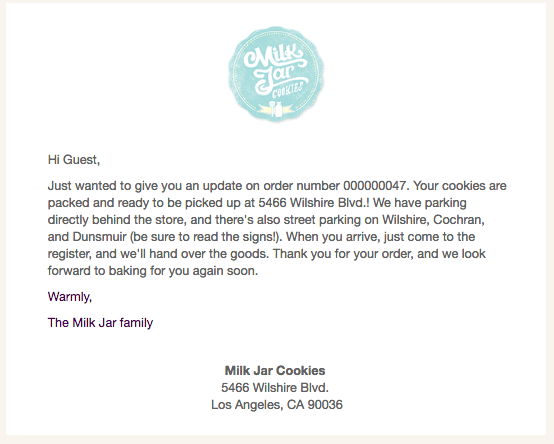Click the 5466 Wilshire Blvd. pickup address in body
554x444 pixels.
[x=311, y=203]
